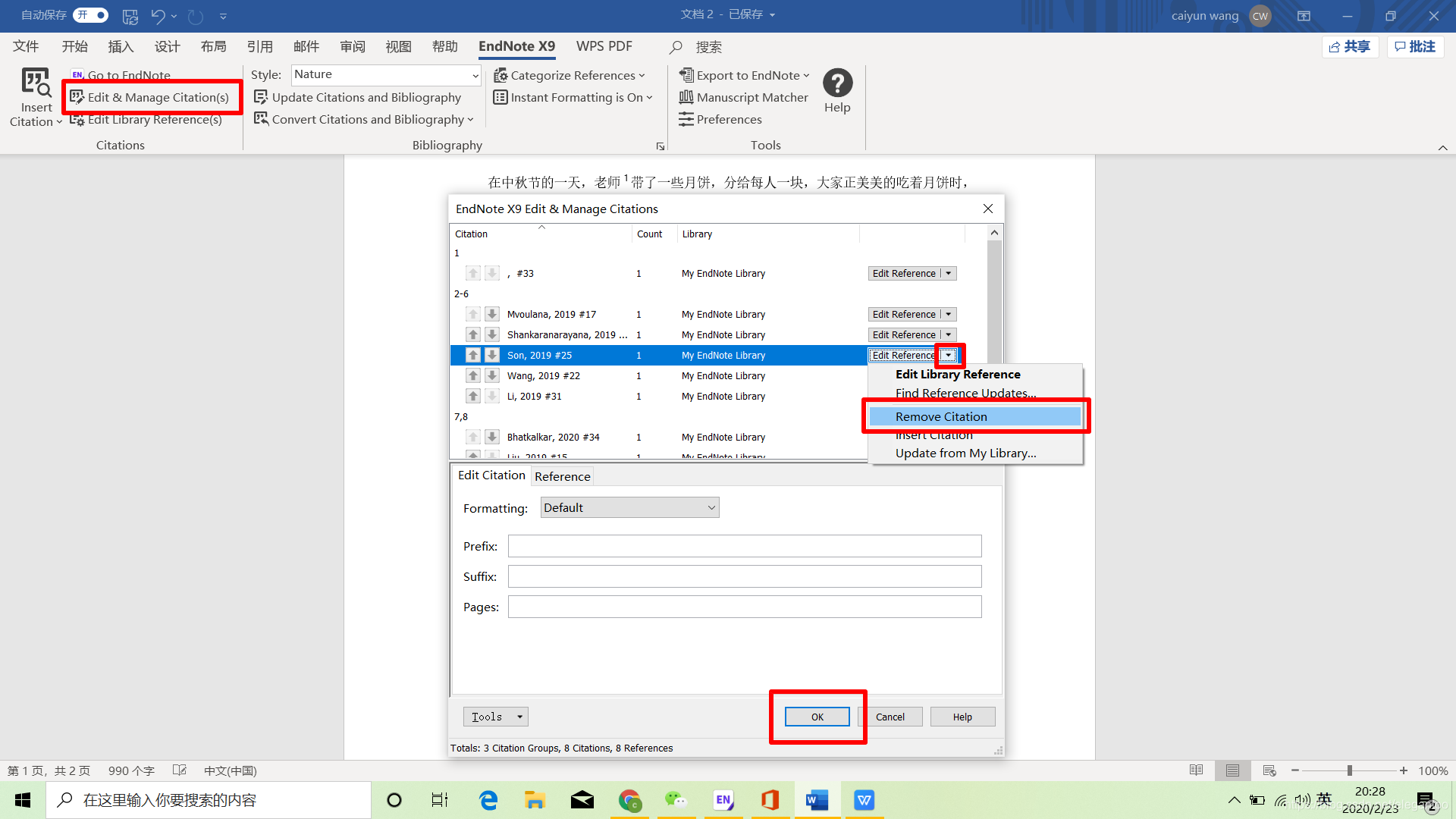
Task: Open Convert Citations and Bibliography menu
Action: click(363, 119)
